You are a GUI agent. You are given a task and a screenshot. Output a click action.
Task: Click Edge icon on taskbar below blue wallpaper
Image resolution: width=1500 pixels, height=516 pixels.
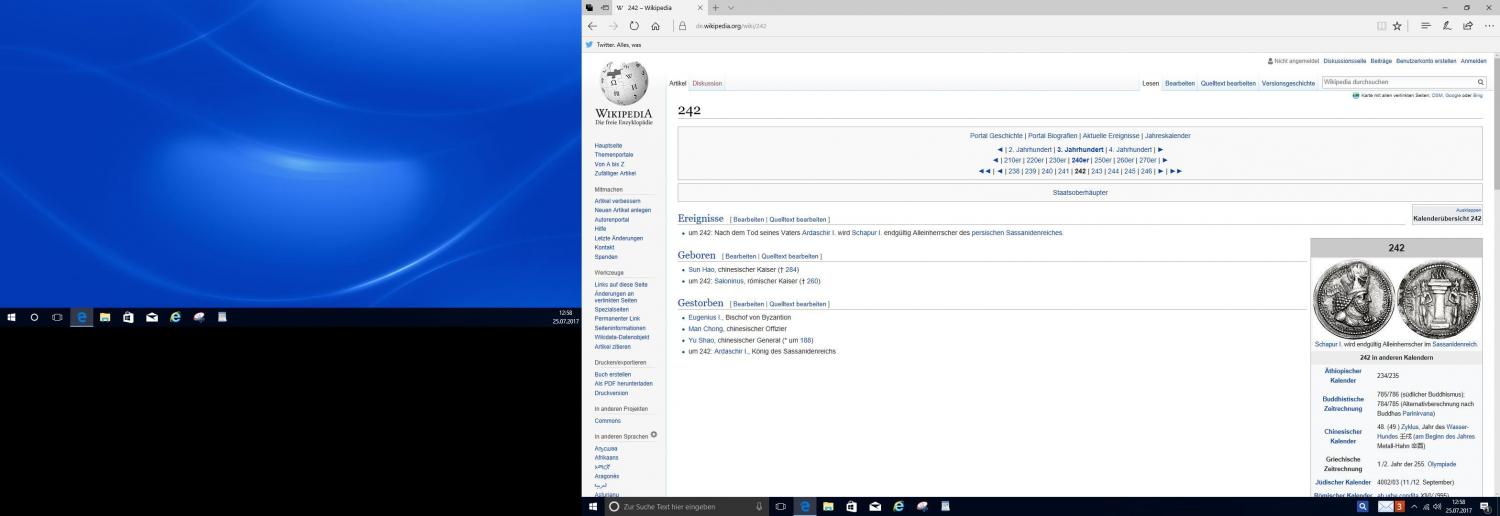[81, 317]
